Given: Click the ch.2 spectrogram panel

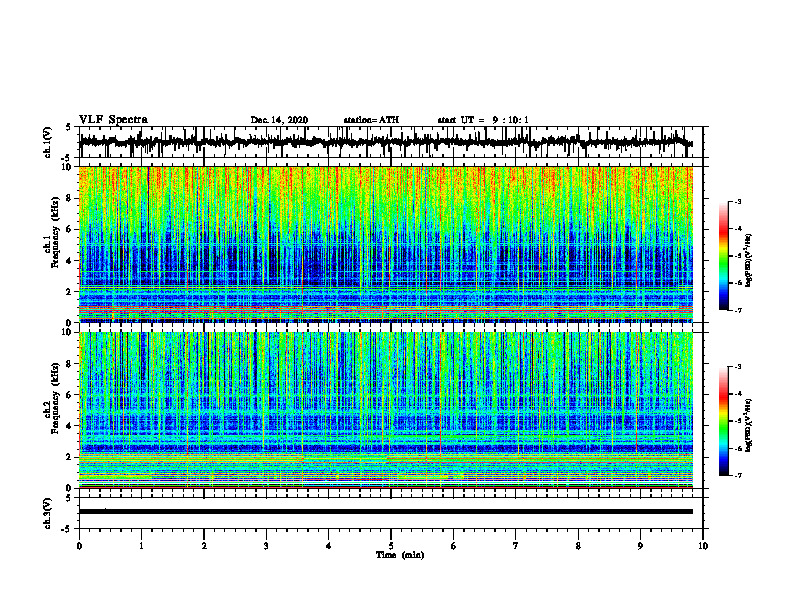Looking at the screenshot, I should click(x=386, y=410).
